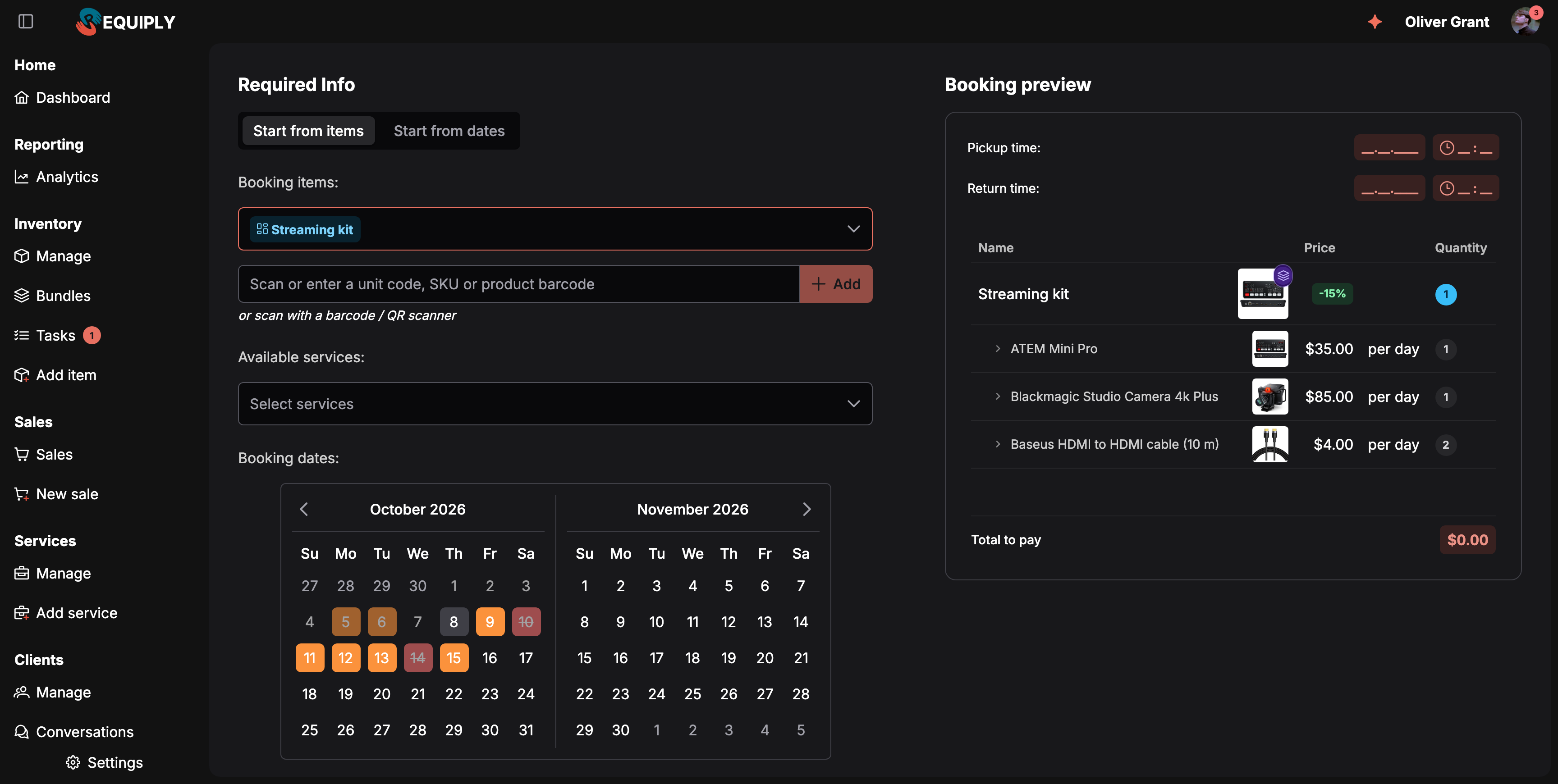
Task: Click the Add button beside barcode field
Action: click(835, 284)
